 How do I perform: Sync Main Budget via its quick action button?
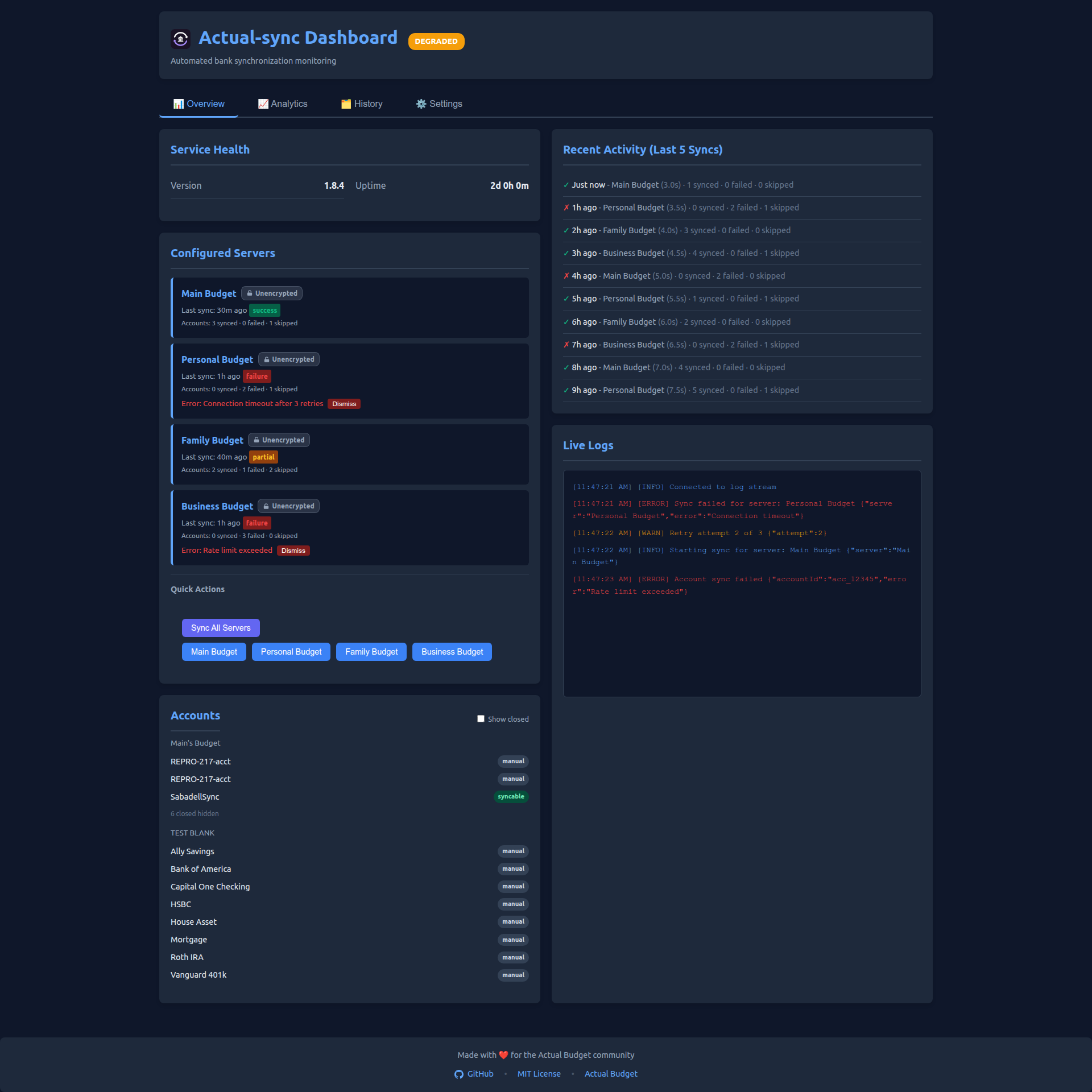pos(214,652)
